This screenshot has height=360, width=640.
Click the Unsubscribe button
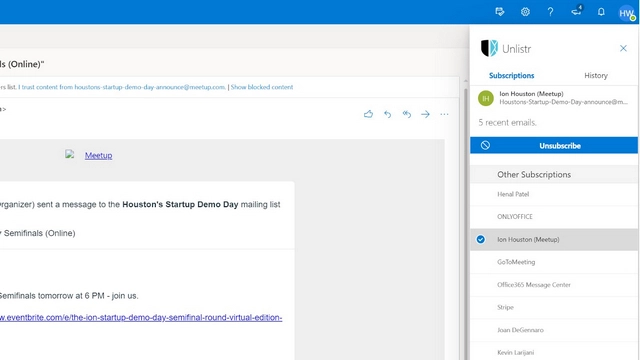(x=554, y=146)
